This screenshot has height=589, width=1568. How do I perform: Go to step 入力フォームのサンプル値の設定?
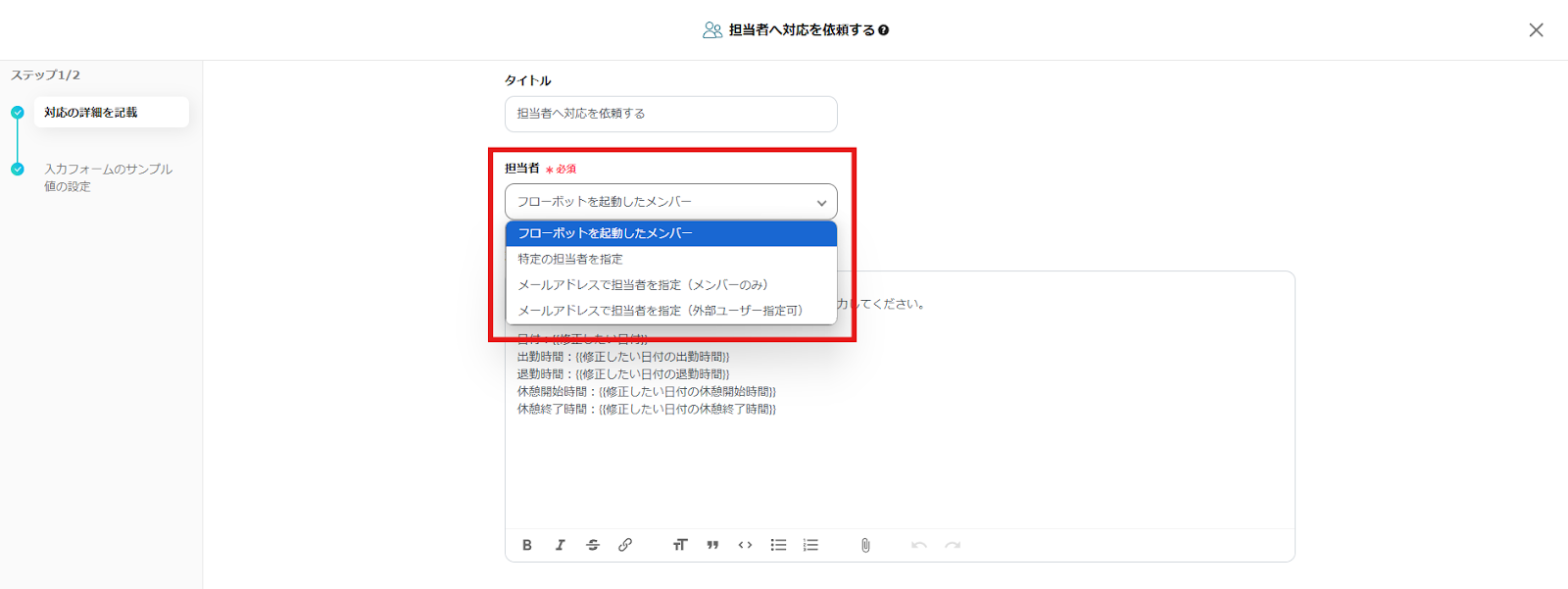coord(108,177)
